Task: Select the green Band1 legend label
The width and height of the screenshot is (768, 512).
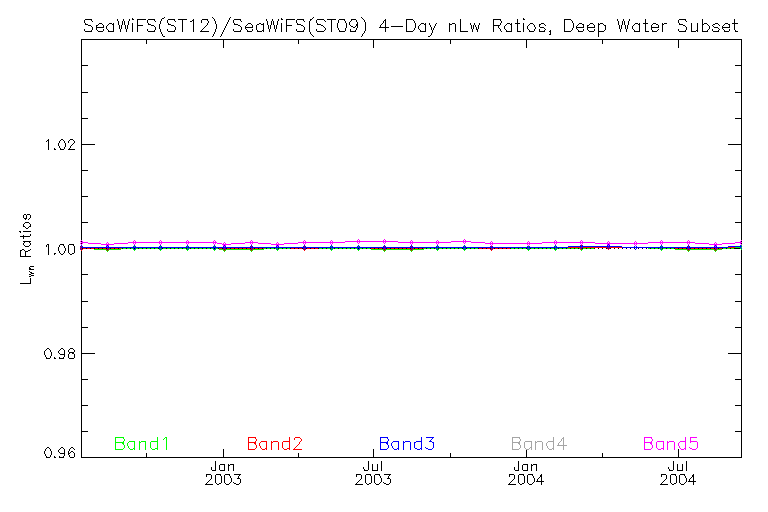Action: pyautogui.click(x=142, y=444)
